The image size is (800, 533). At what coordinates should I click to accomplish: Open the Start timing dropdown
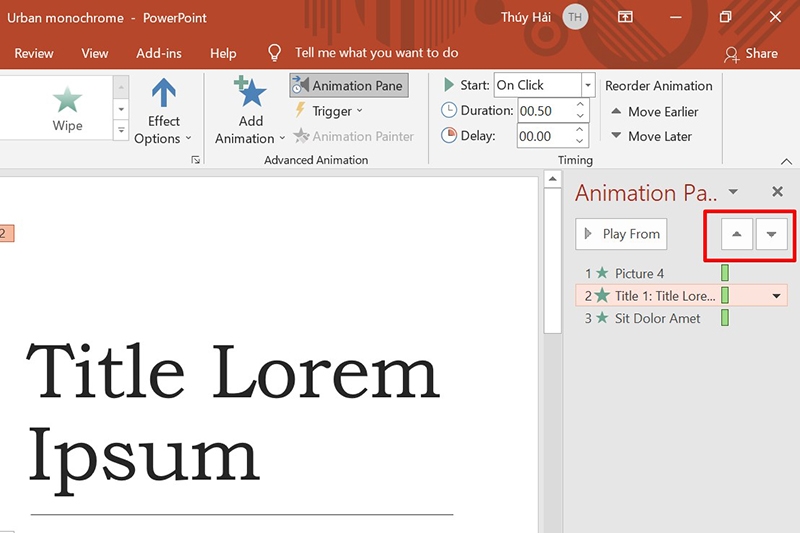tap(587, 86)
